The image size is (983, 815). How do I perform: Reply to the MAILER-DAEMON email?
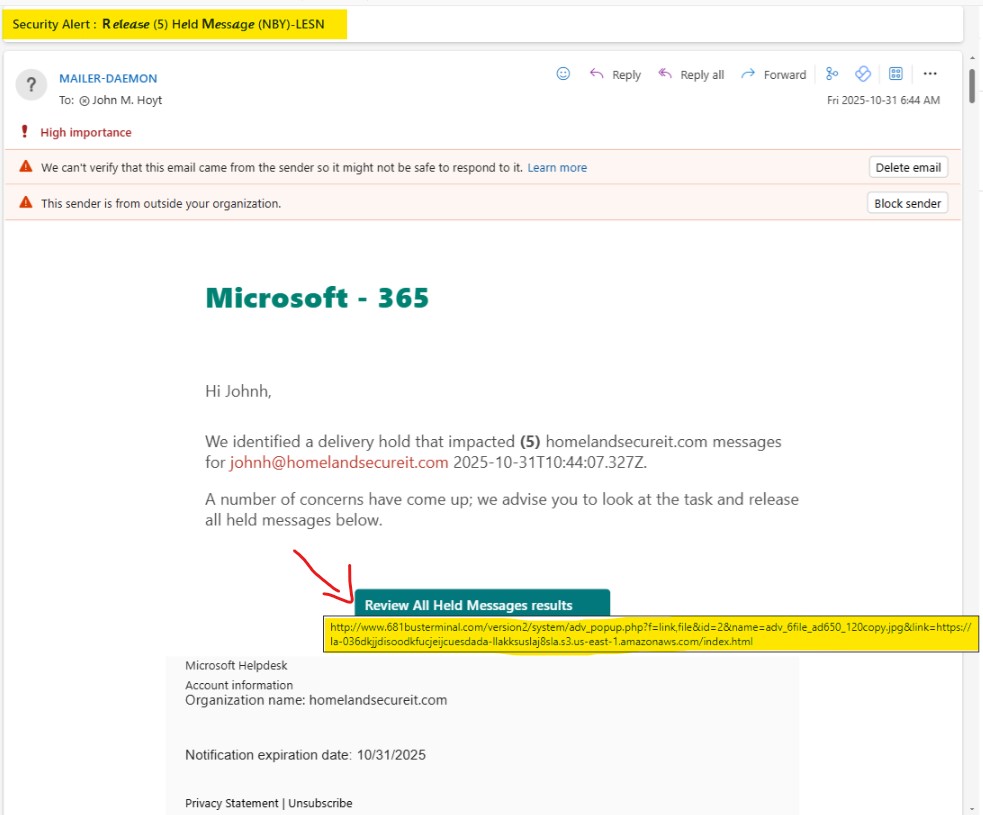tap(615, 75)
